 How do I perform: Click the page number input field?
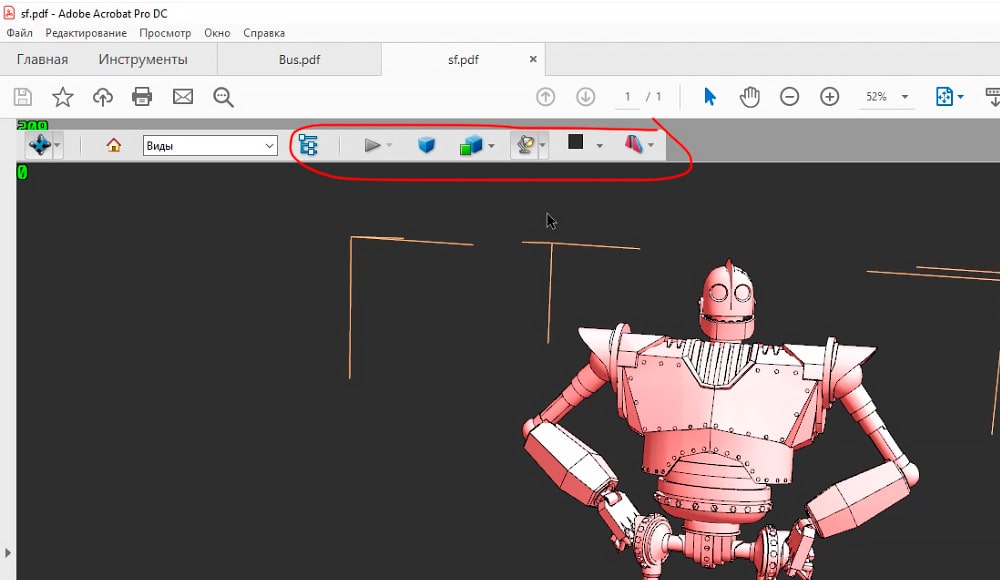click(x=628, y=97)
